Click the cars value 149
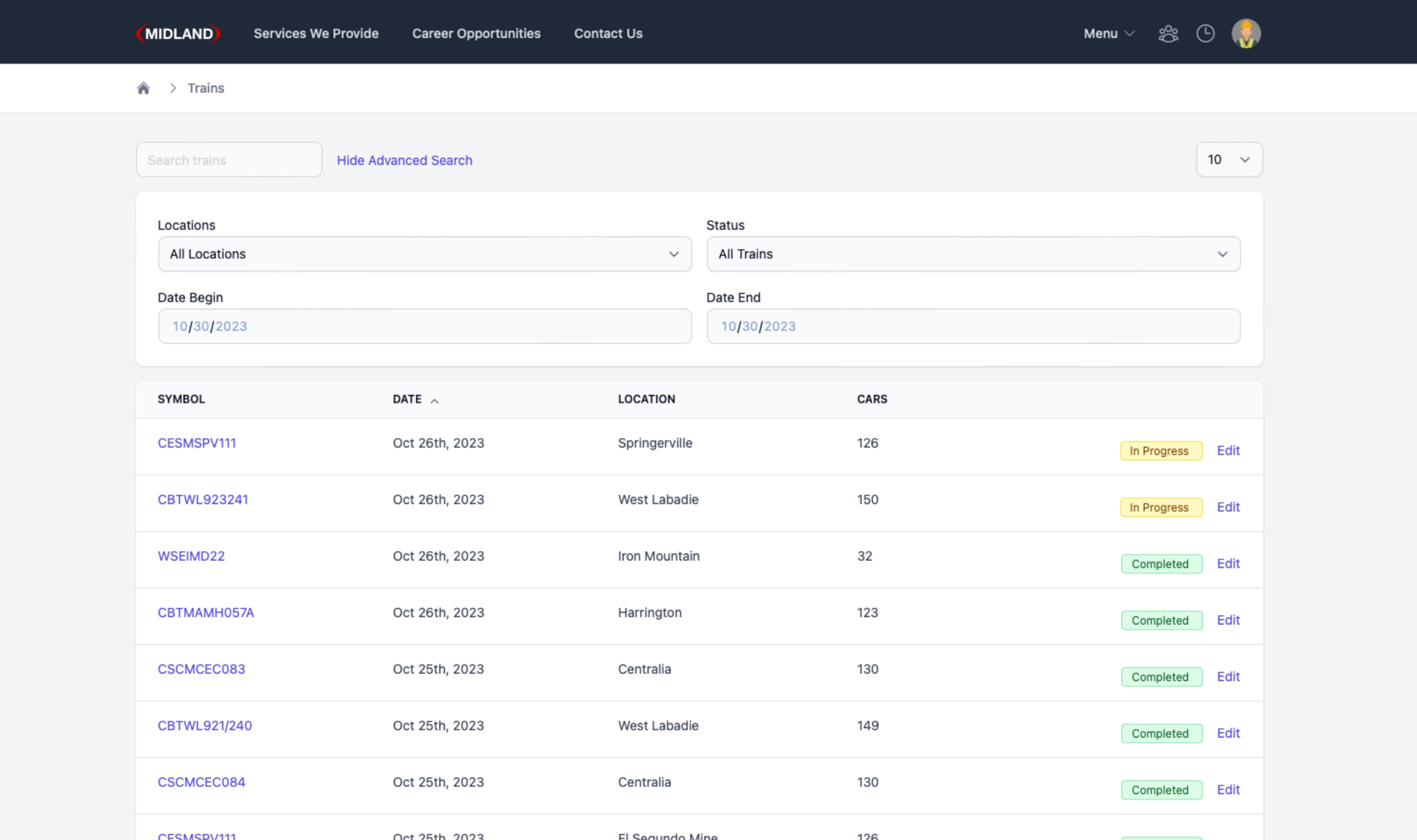The height and width of the screenshot is (840, 1417). [868, 725]
